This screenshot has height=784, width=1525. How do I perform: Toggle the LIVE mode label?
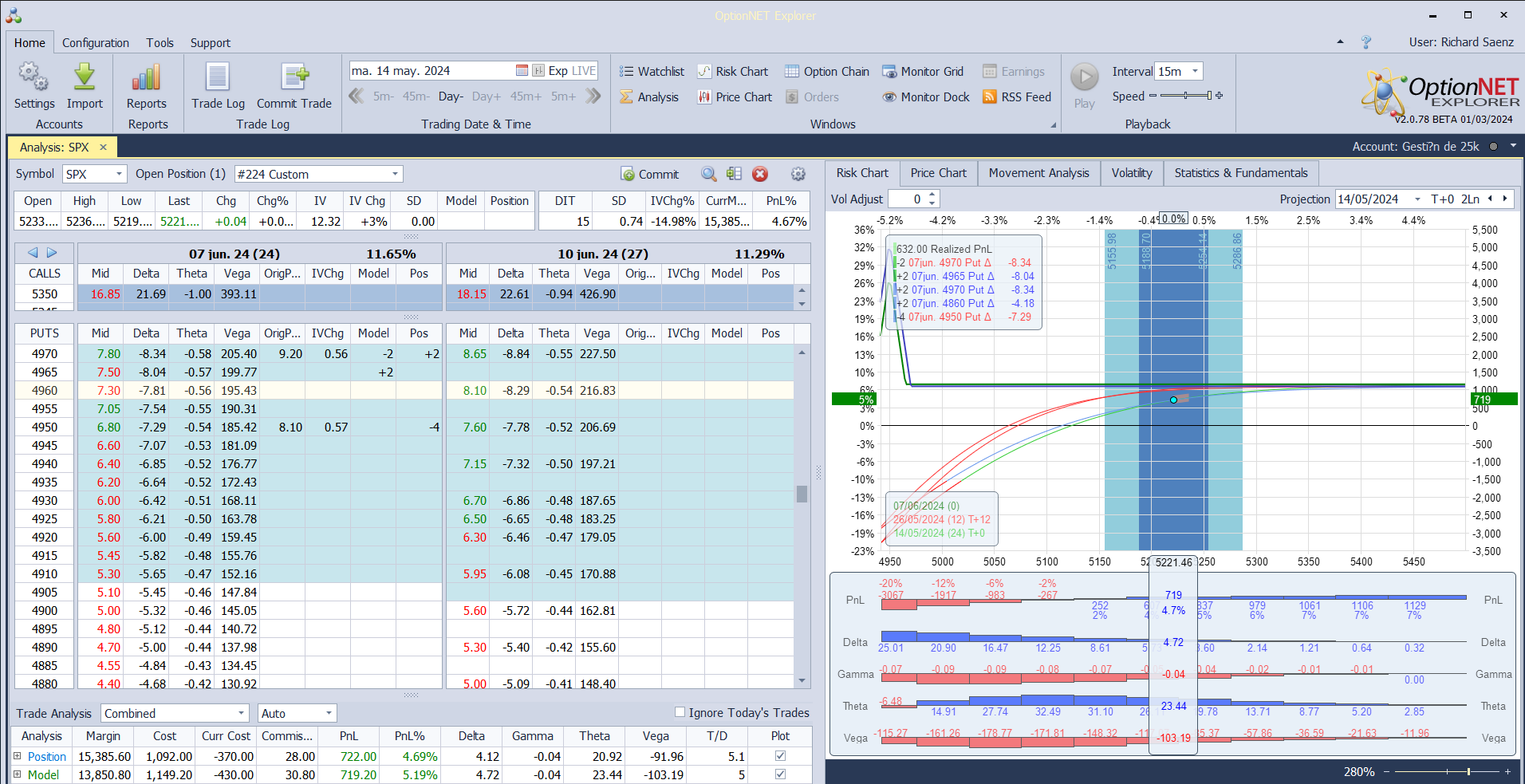click(584, 70)
